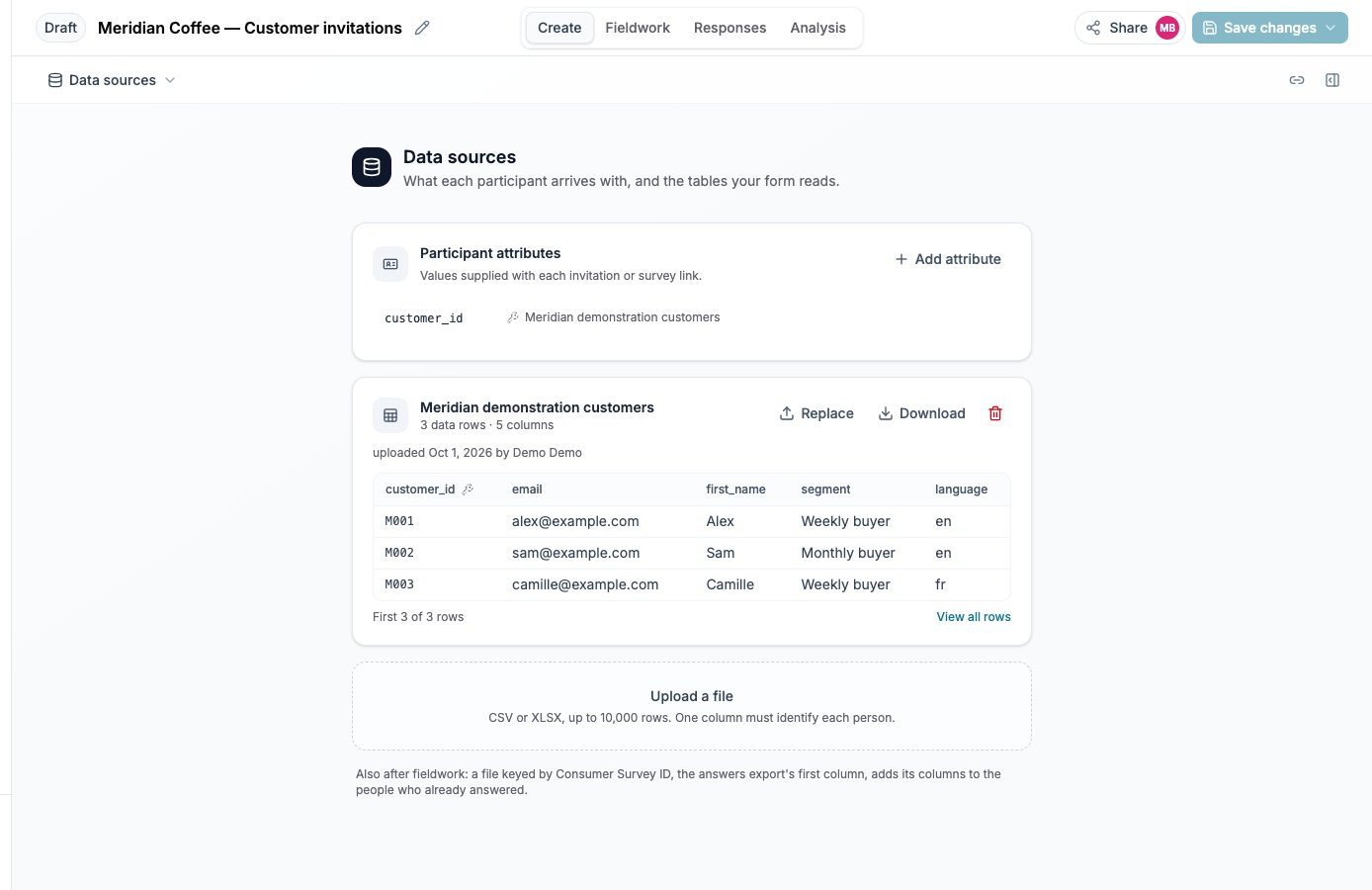This screenshot has height=890, width=1372.
Task: Toggle the side panel icon
Action: click(x=1332, y=80)
